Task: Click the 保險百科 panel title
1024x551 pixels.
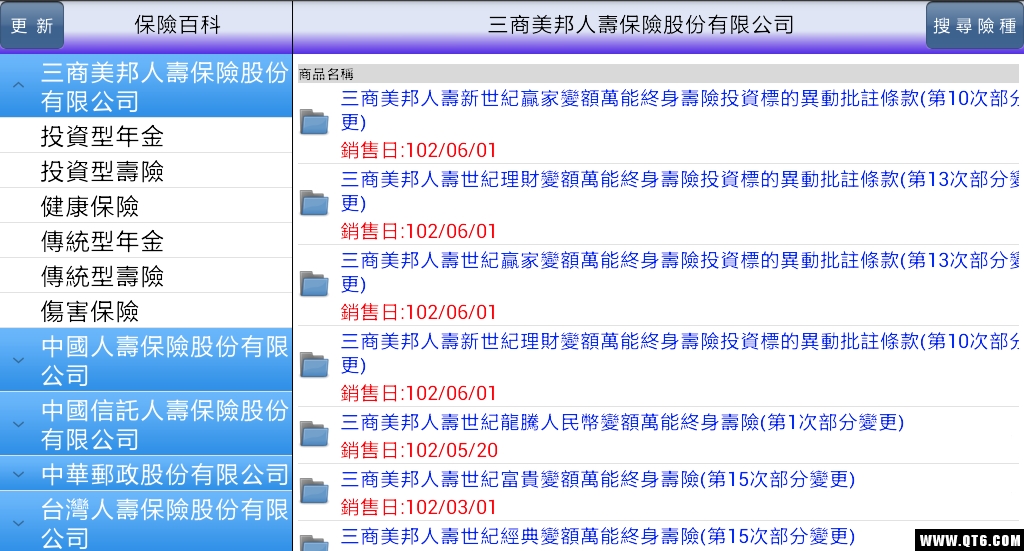Action: click(178, 25)
